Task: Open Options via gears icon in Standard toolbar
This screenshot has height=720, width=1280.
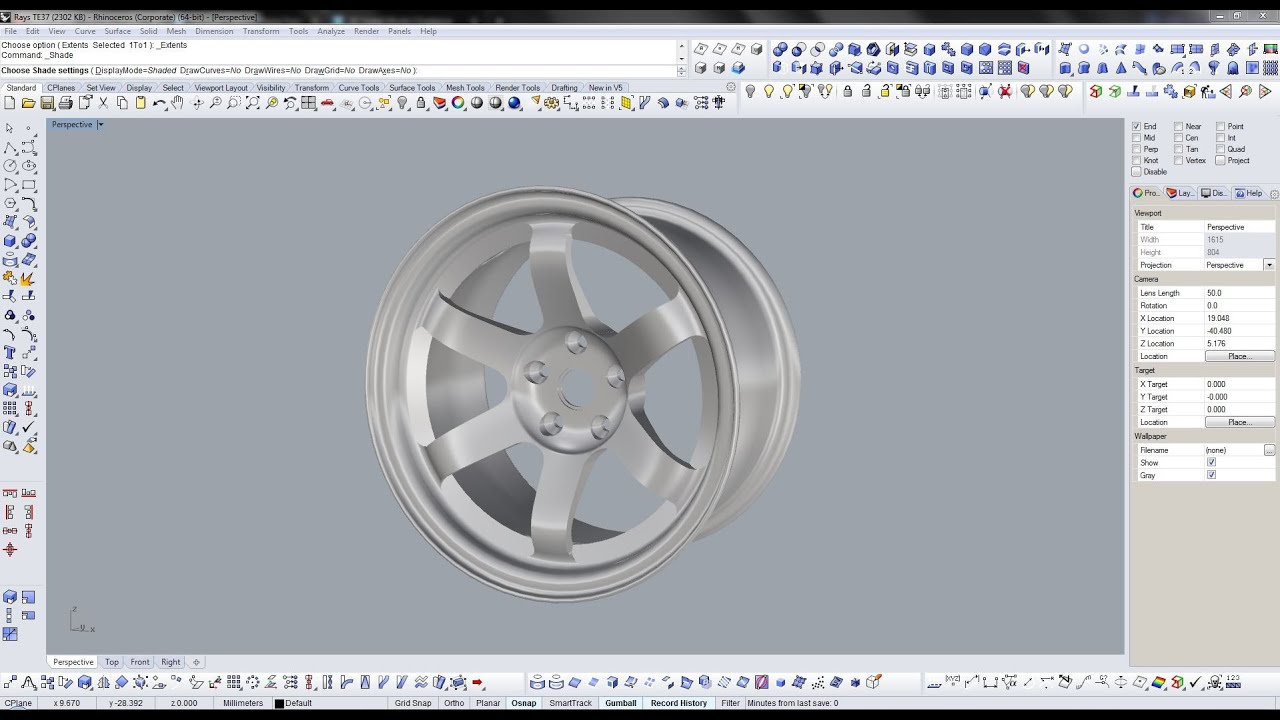Action: 551,103
